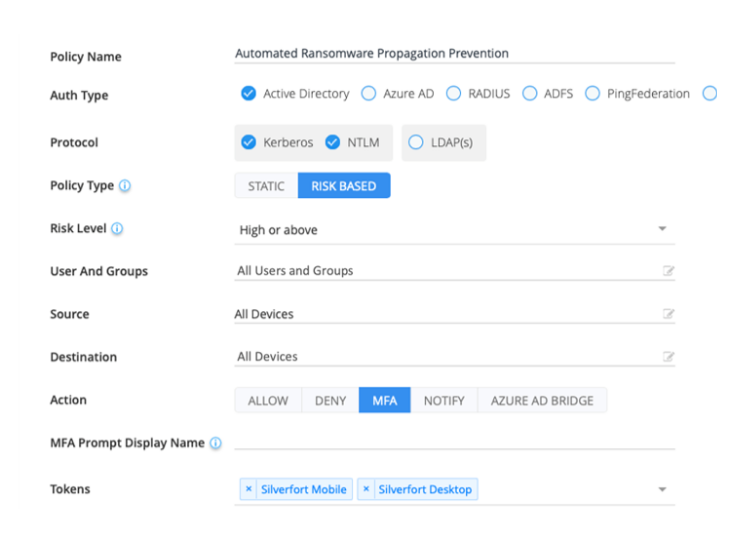Enable the LDAP(s) protocol option
This screenshot has width=754, height=557.
click(416, 143)
